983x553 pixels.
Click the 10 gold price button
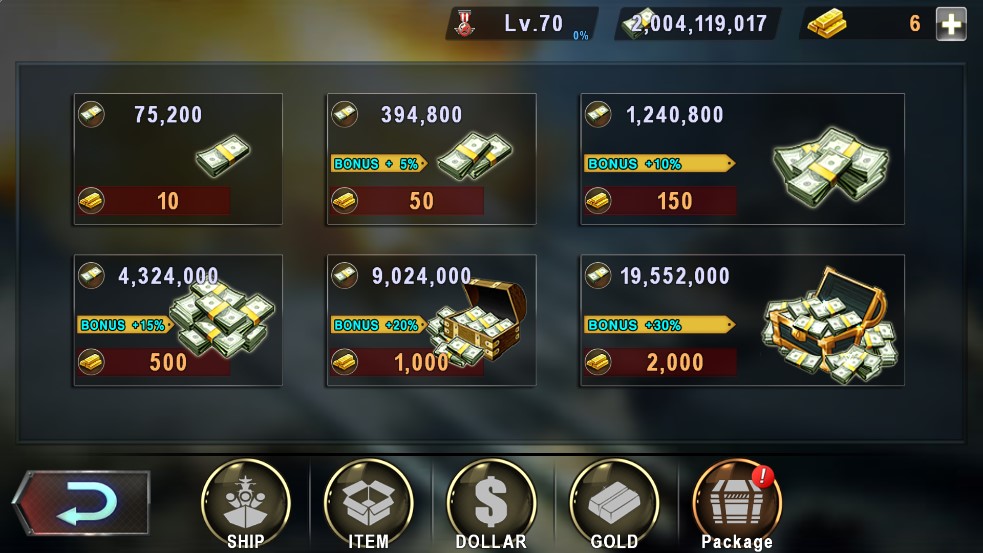click(154, 201)
